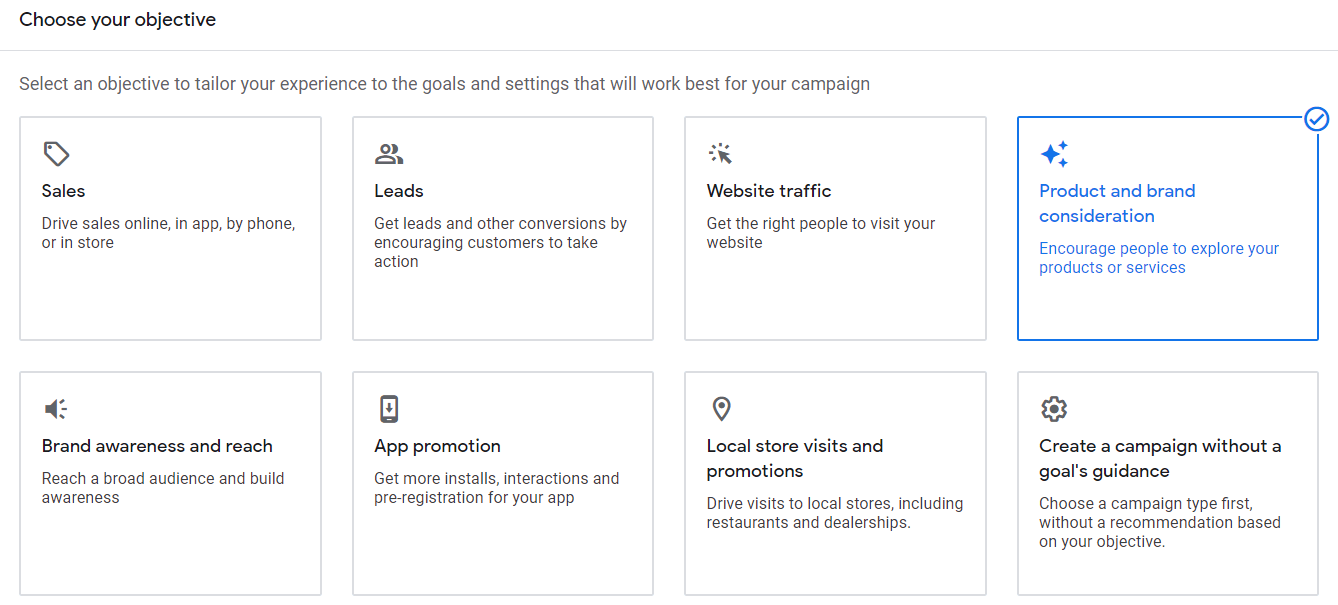Click the Brand awareness megaphone icon
Screen dimensions: 1338x605
[x=56, y=409]
